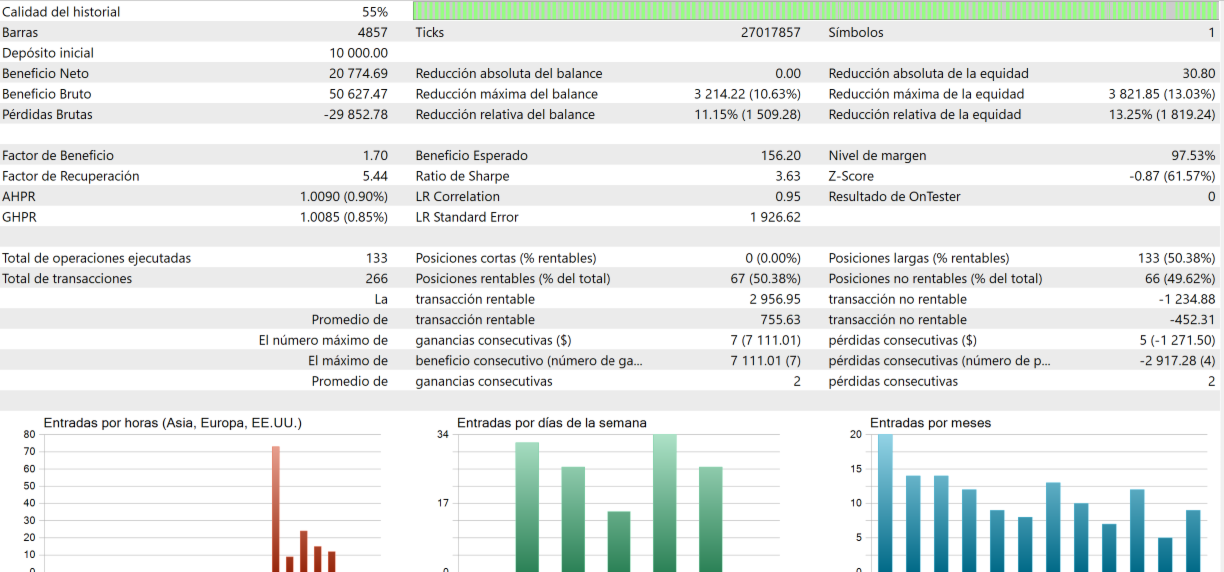The height and width of the screenshot is (572, 1224).
Task: Select the 'Nivel de margen' label
Action: point(878,155)
